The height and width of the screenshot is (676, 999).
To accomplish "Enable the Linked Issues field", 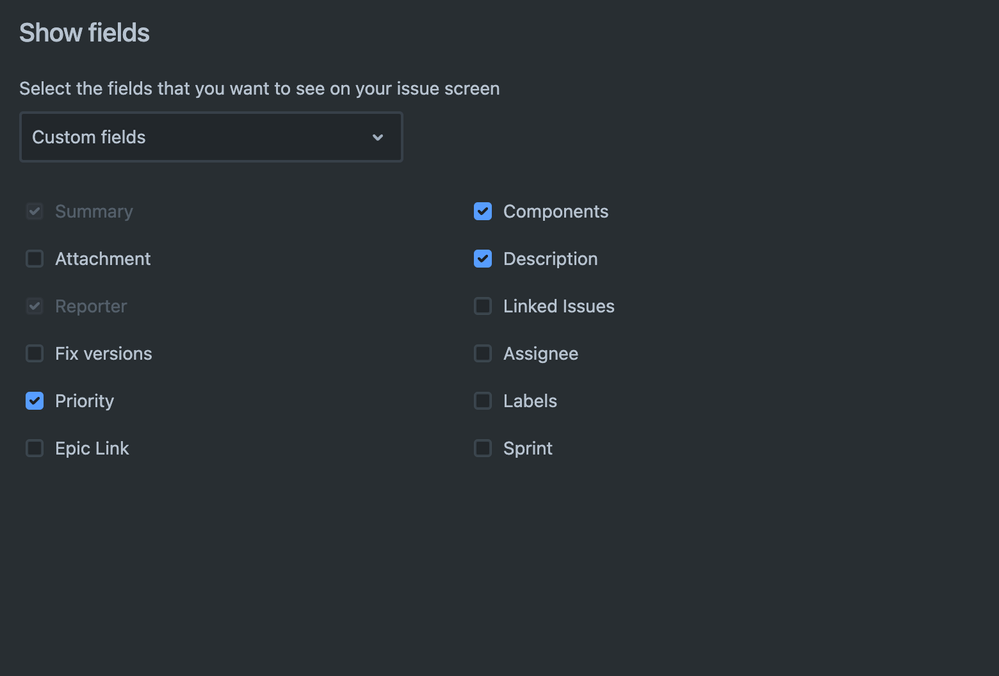I will 483,306.
